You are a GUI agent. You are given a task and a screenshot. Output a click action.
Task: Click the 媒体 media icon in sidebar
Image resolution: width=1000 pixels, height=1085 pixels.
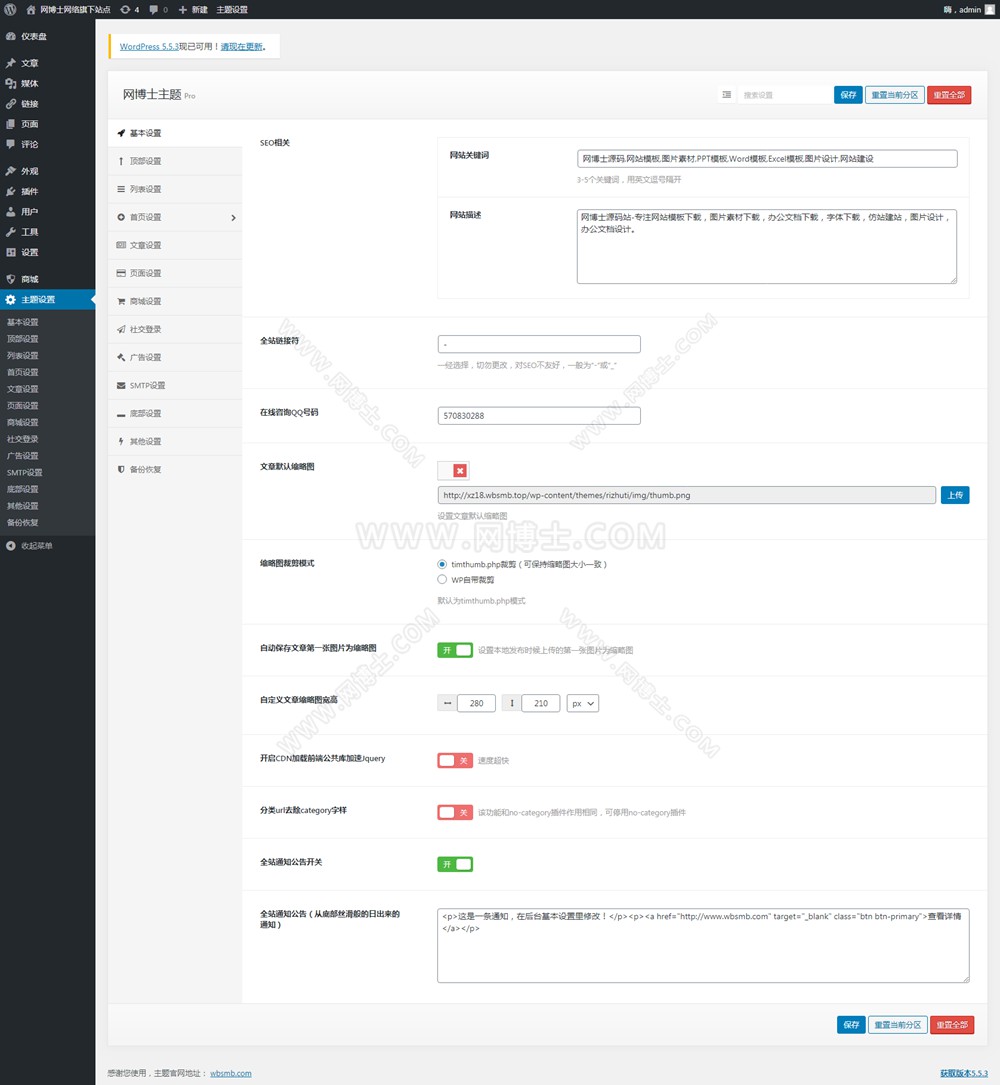10,83
